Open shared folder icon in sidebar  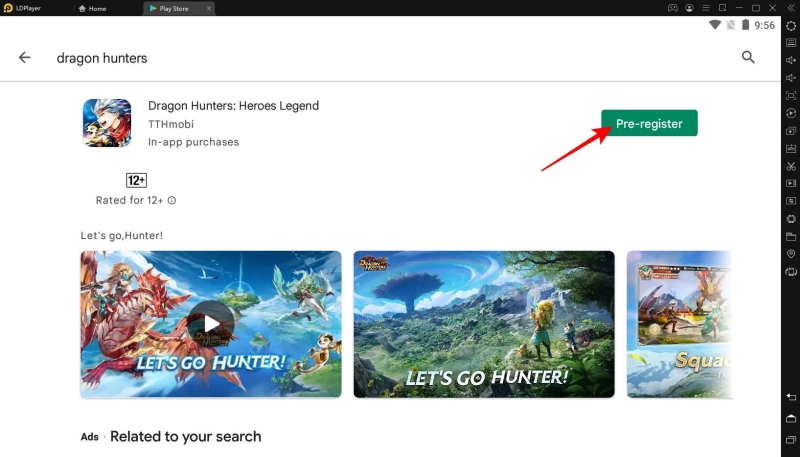791,237
